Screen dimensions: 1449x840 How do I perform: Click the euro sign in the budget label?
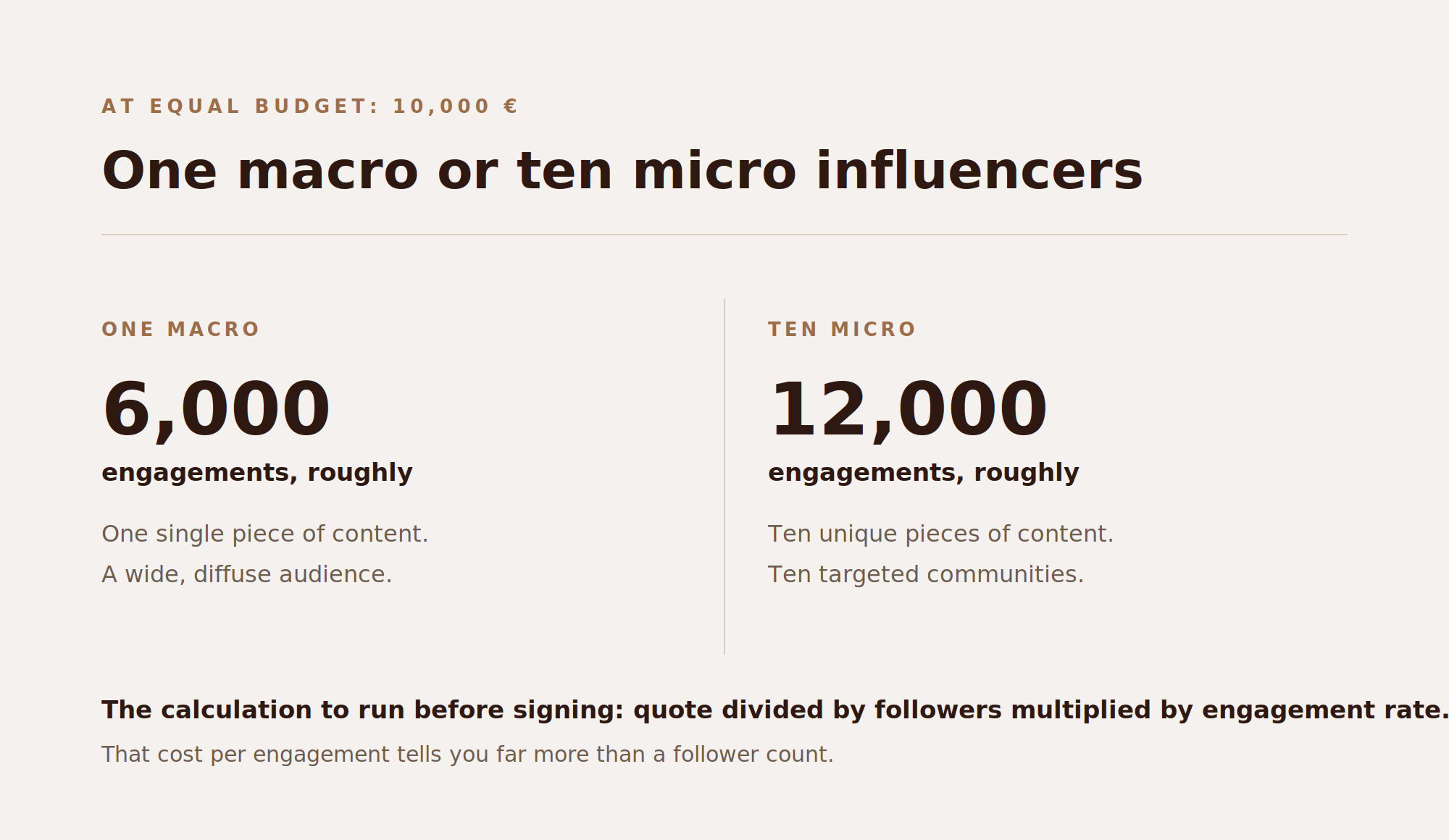[x=511, y=106]
